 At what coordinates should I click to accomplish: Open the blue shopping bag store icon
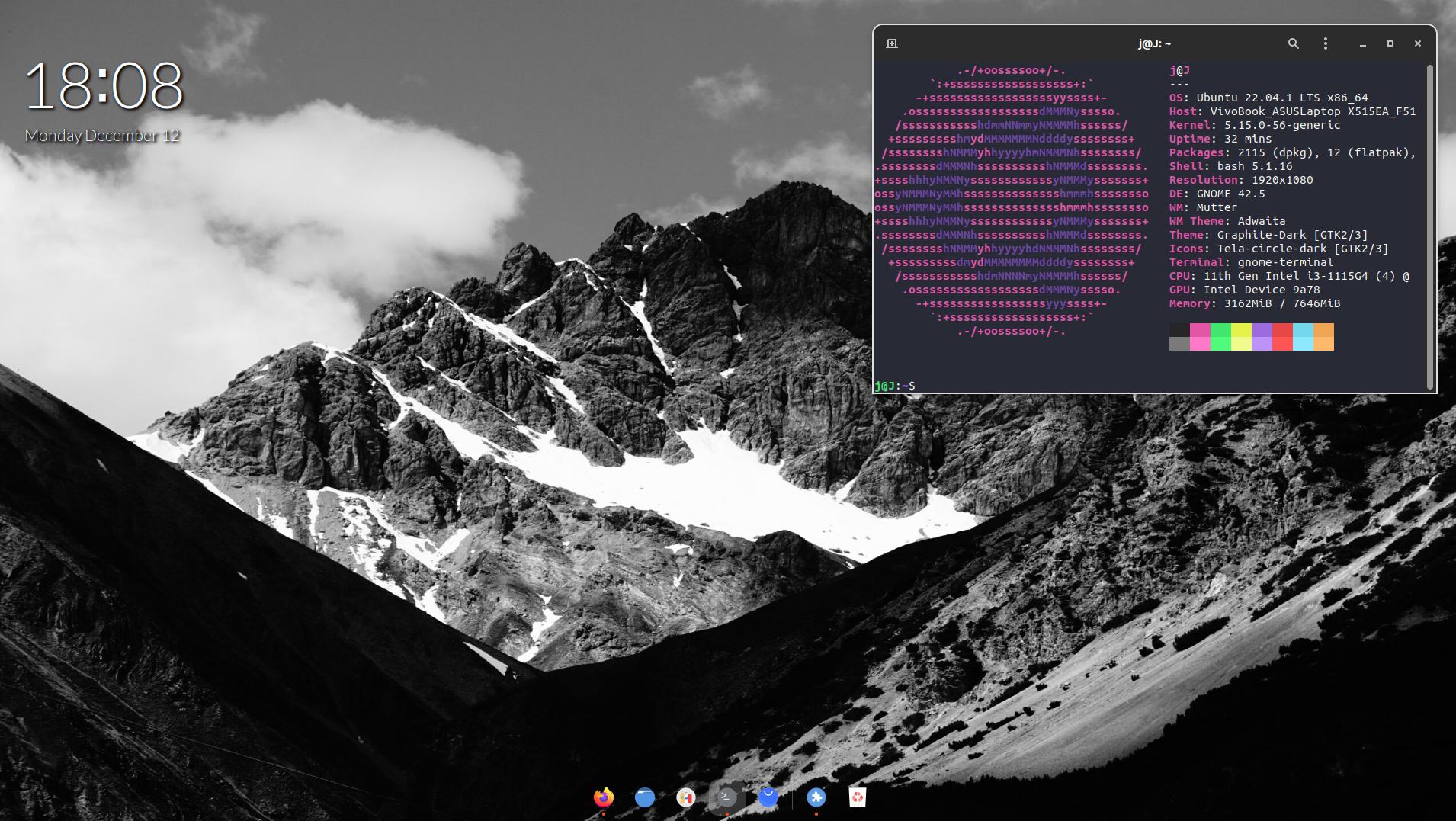coord(768,797)
